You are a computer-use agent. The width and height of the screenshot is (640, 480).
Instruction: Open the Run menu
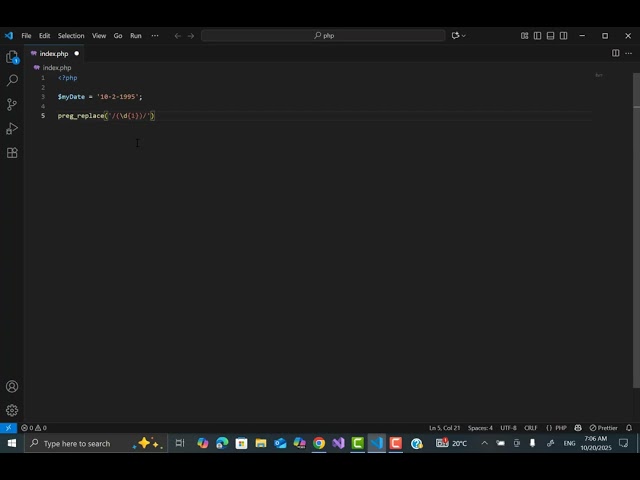136,36
